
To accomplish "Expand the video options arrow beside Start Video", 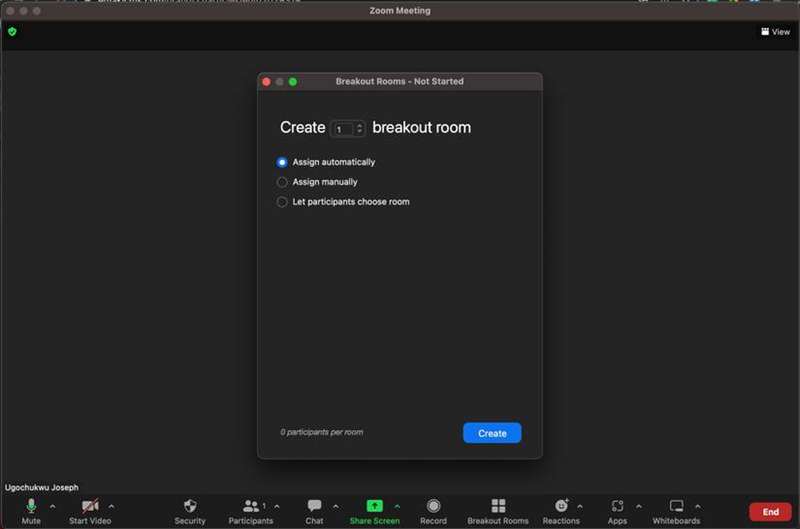I will [111, 506].
